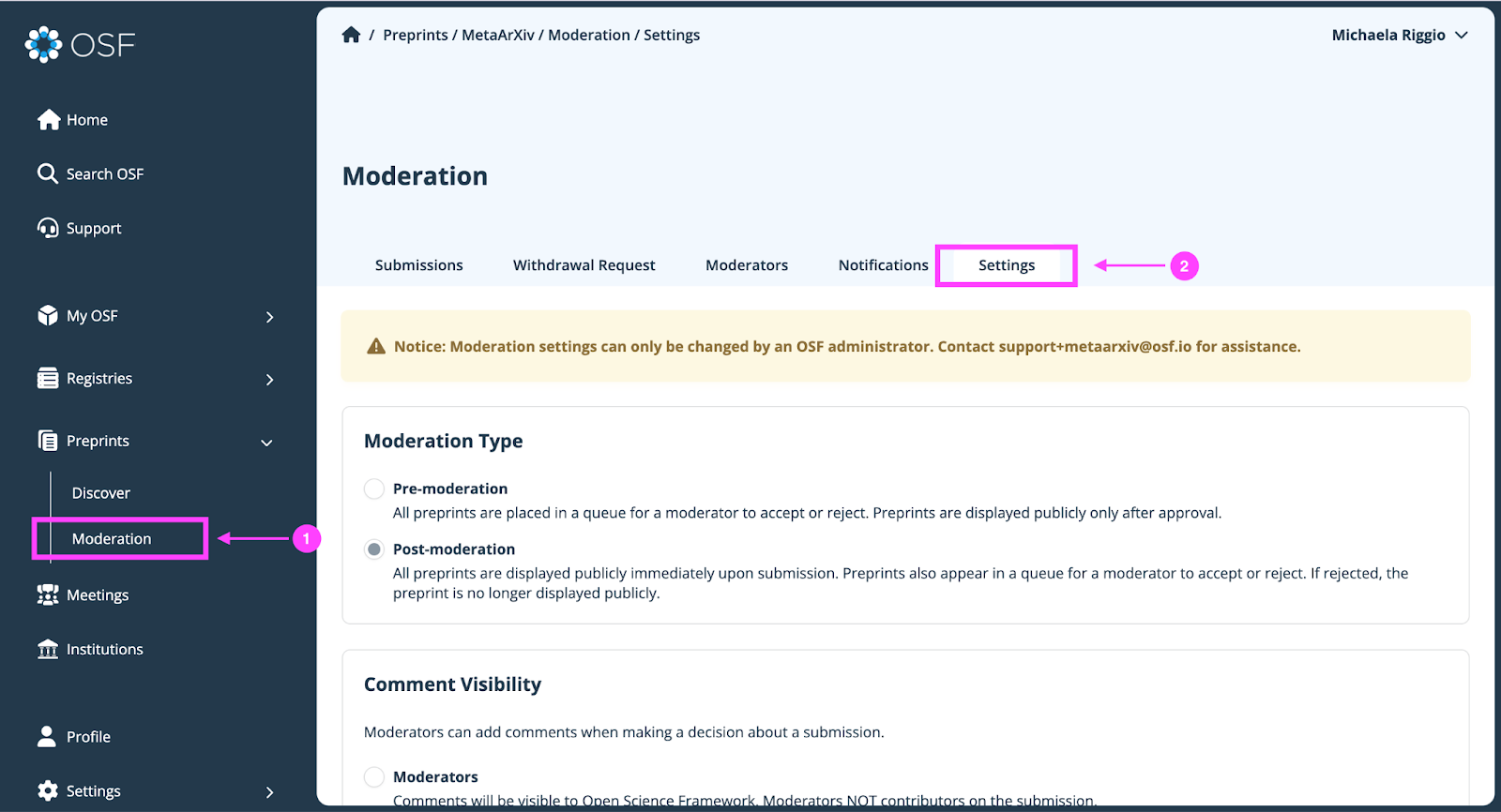This screenshot has width=1501, height=812.
Task: Open the Withdrawal Request tab
Action: click(x=584, y=265)
